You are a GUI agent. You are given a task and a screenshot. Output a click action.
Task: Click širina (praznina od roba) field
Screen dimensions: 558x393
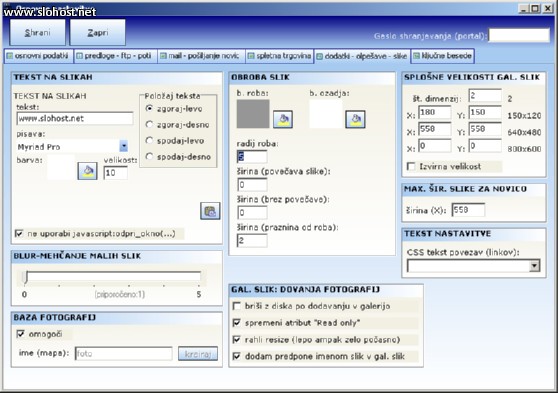click(252, 241)
